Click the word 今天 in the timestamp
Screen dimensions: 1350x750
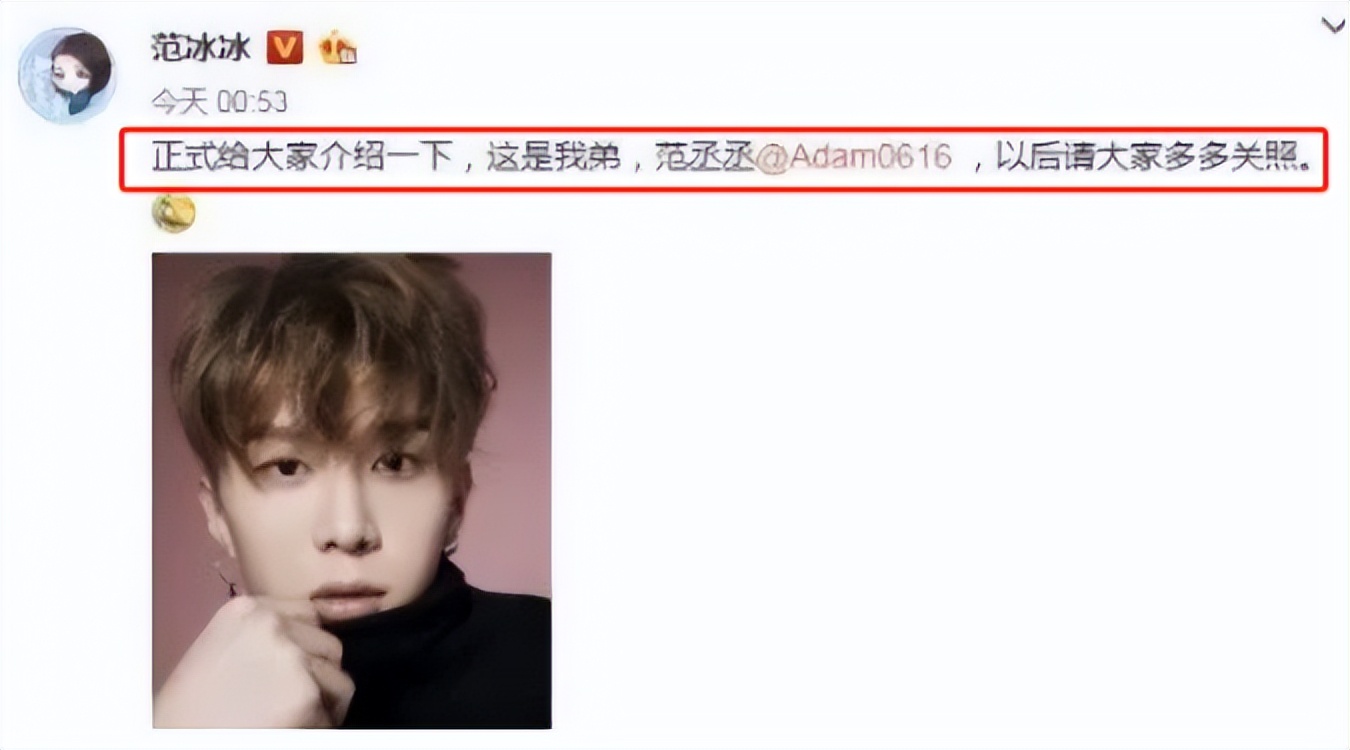click(180, 101)
